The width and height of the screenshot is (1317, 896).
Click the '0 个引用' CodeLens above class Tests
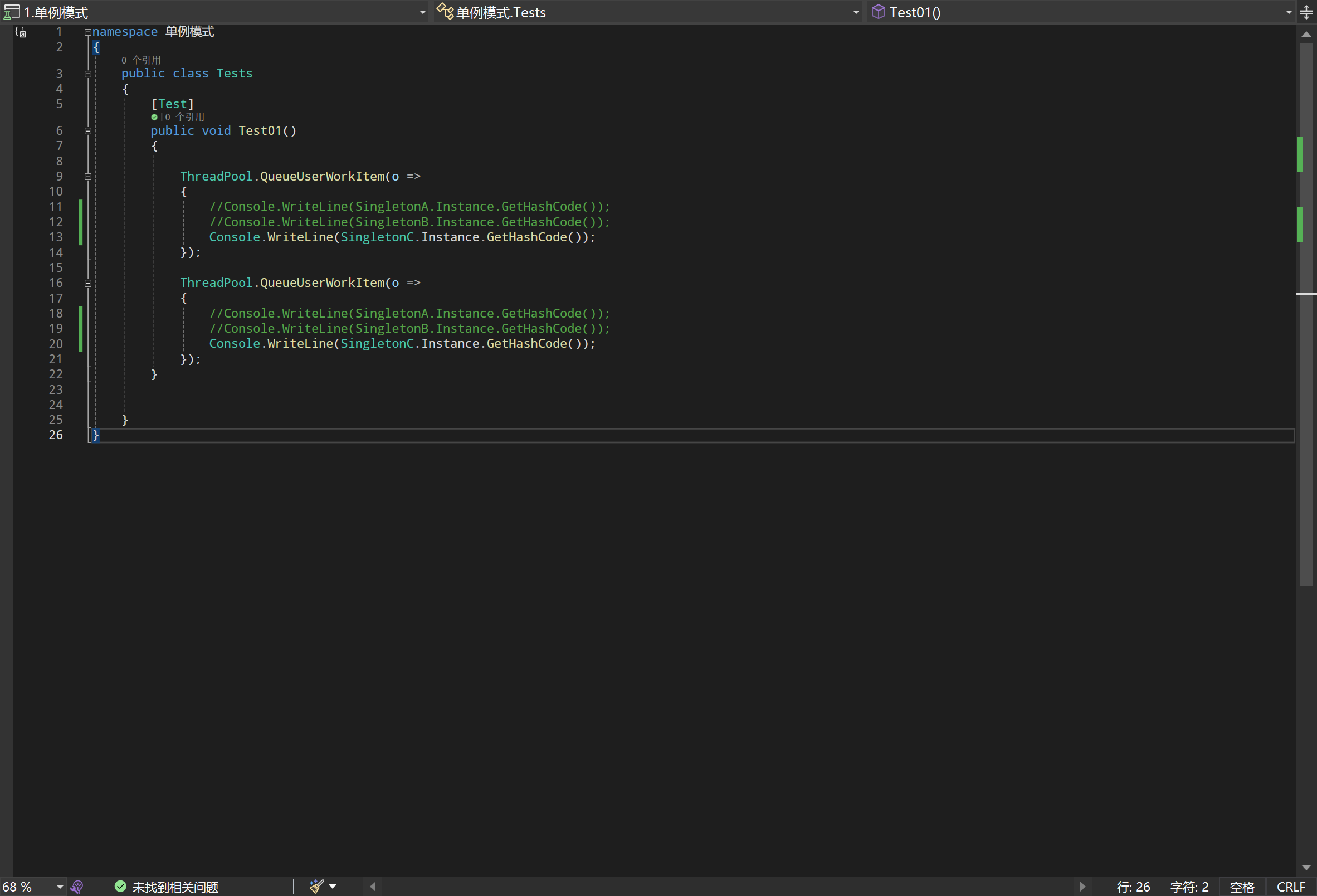[x=141, y=60]
